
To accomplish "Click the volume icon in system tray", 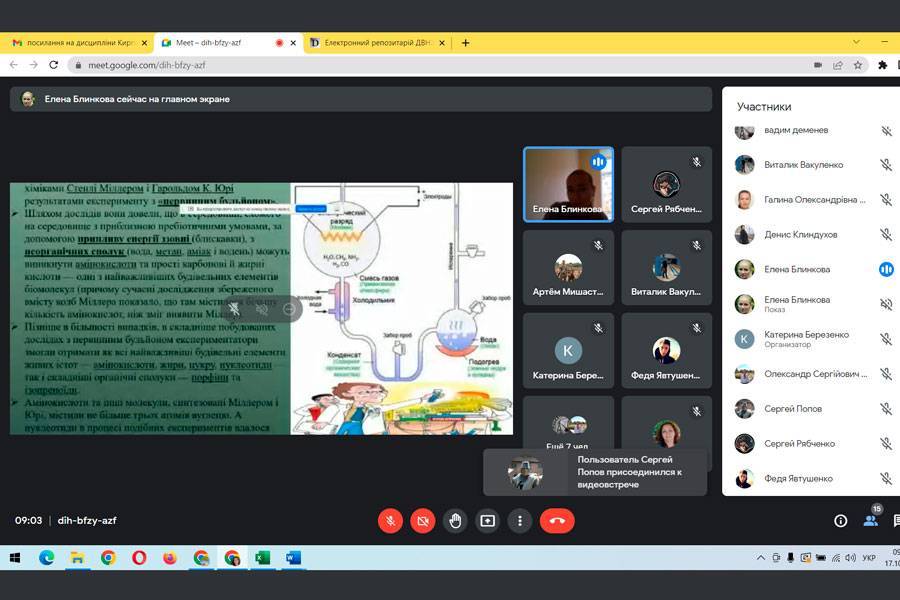I will pyautogui.click(x=850, y=558).
